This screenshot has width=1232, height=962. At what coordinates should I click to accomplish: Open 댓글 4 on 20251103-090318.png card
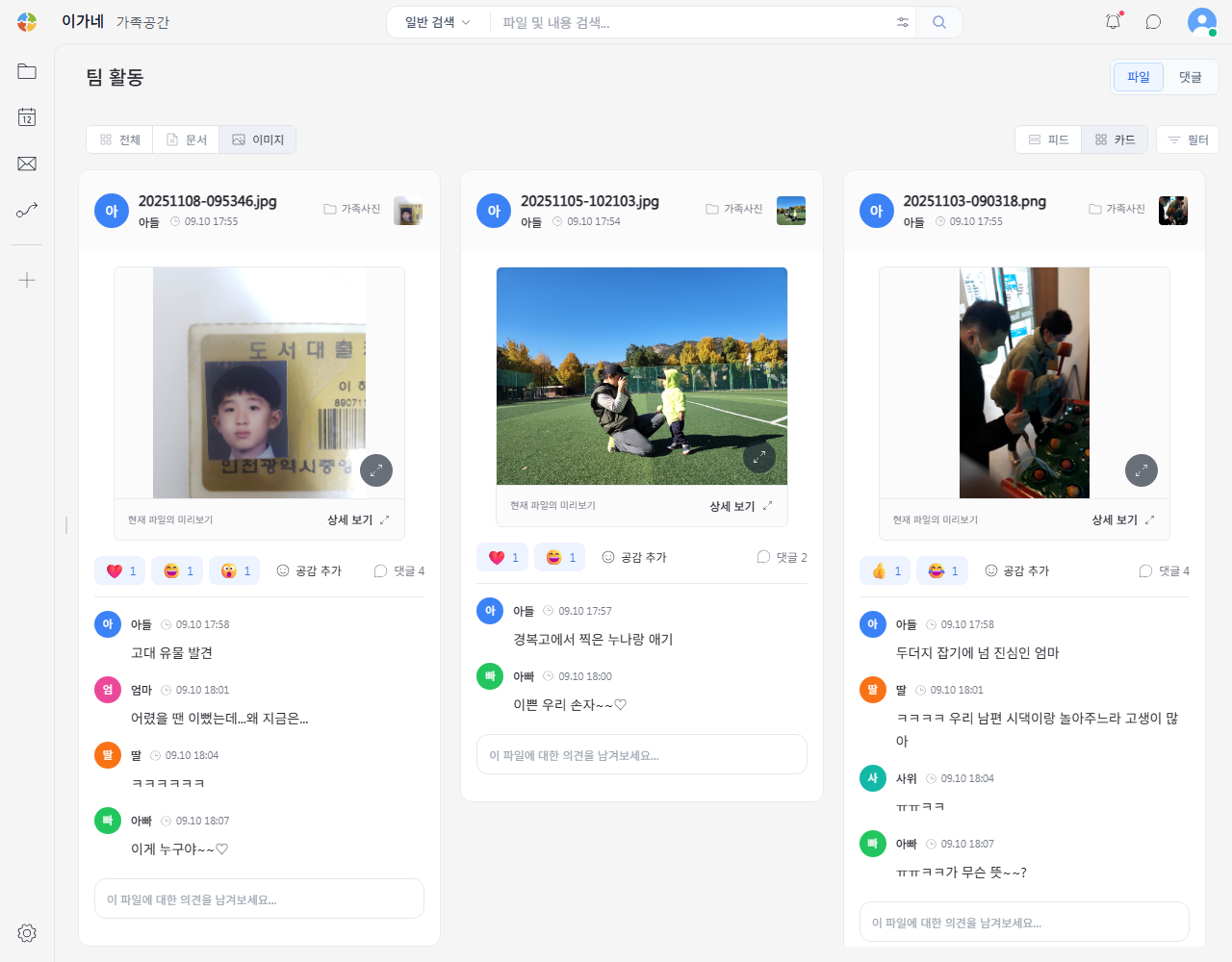coord(1164,570)
